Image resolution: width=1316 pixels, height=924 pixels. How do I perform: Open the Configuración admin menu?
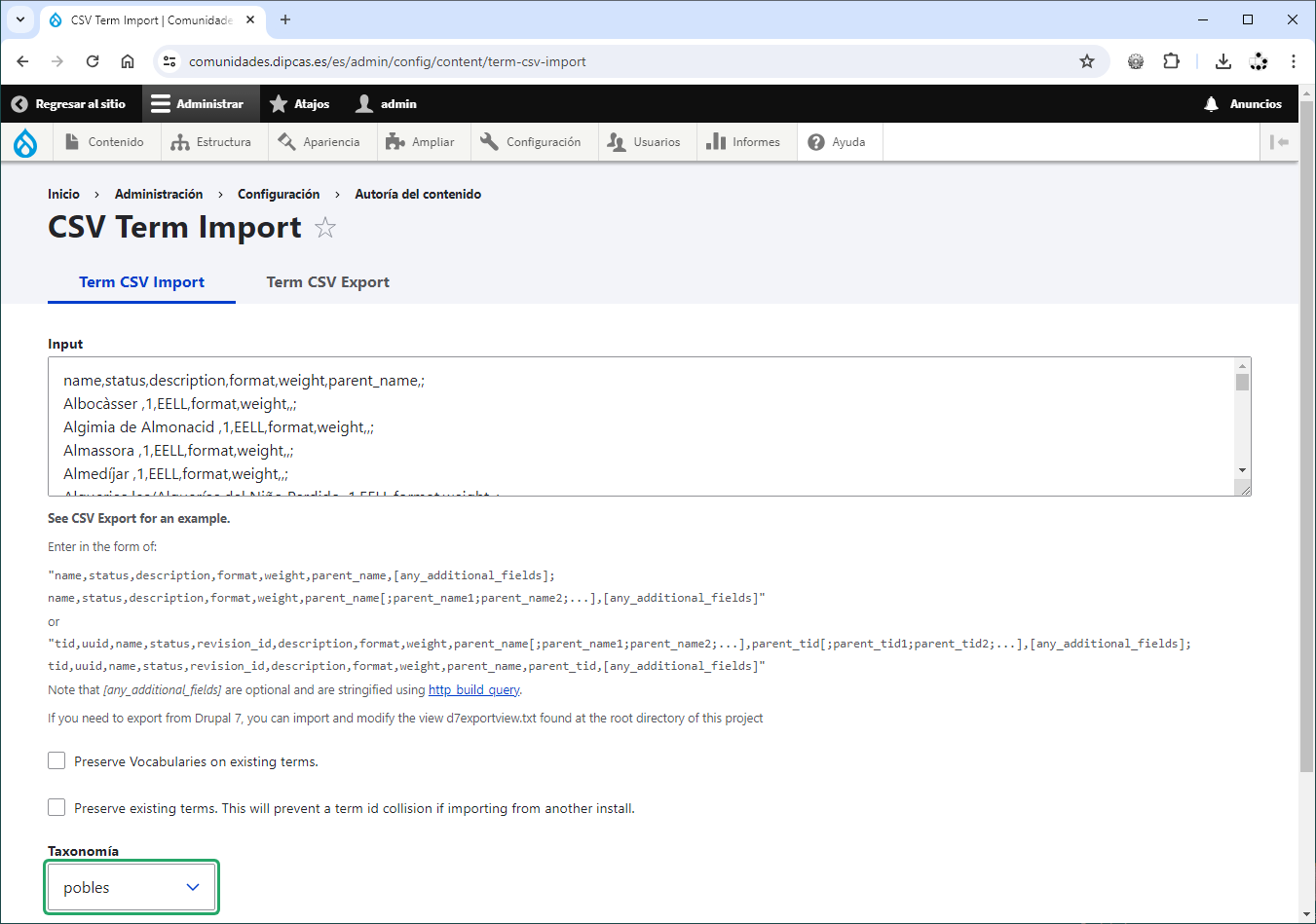coord(531,142)
